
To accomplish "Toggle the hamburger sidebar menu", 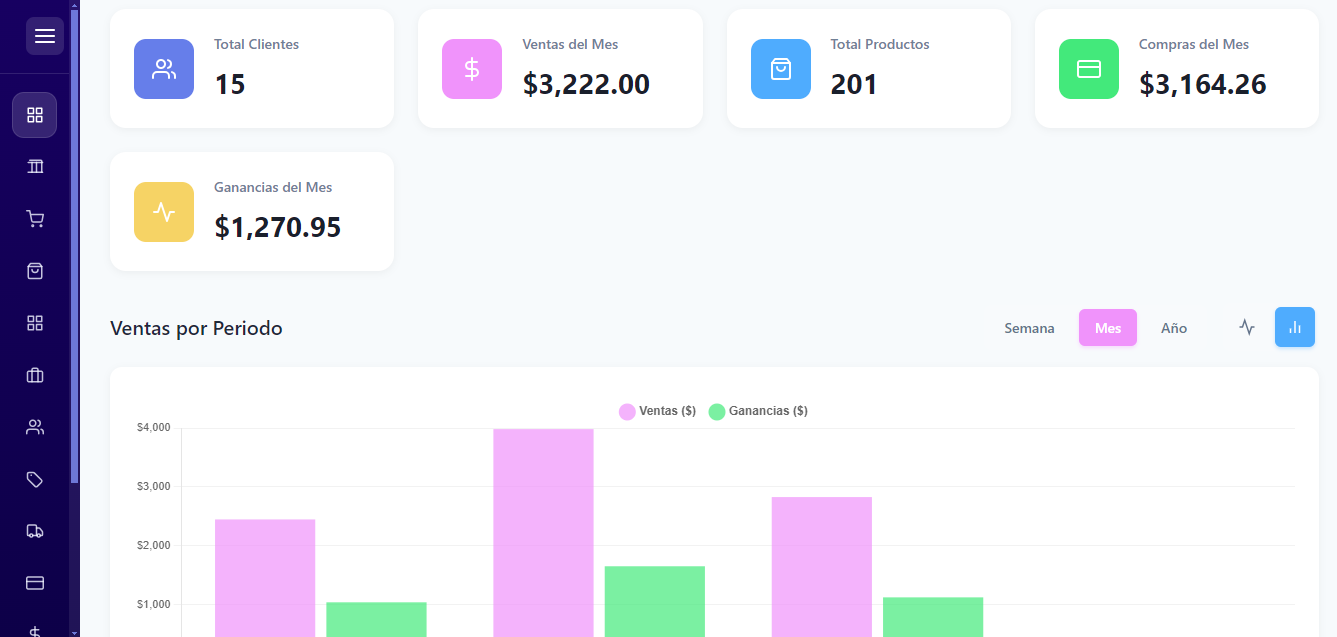I will 44,36.
